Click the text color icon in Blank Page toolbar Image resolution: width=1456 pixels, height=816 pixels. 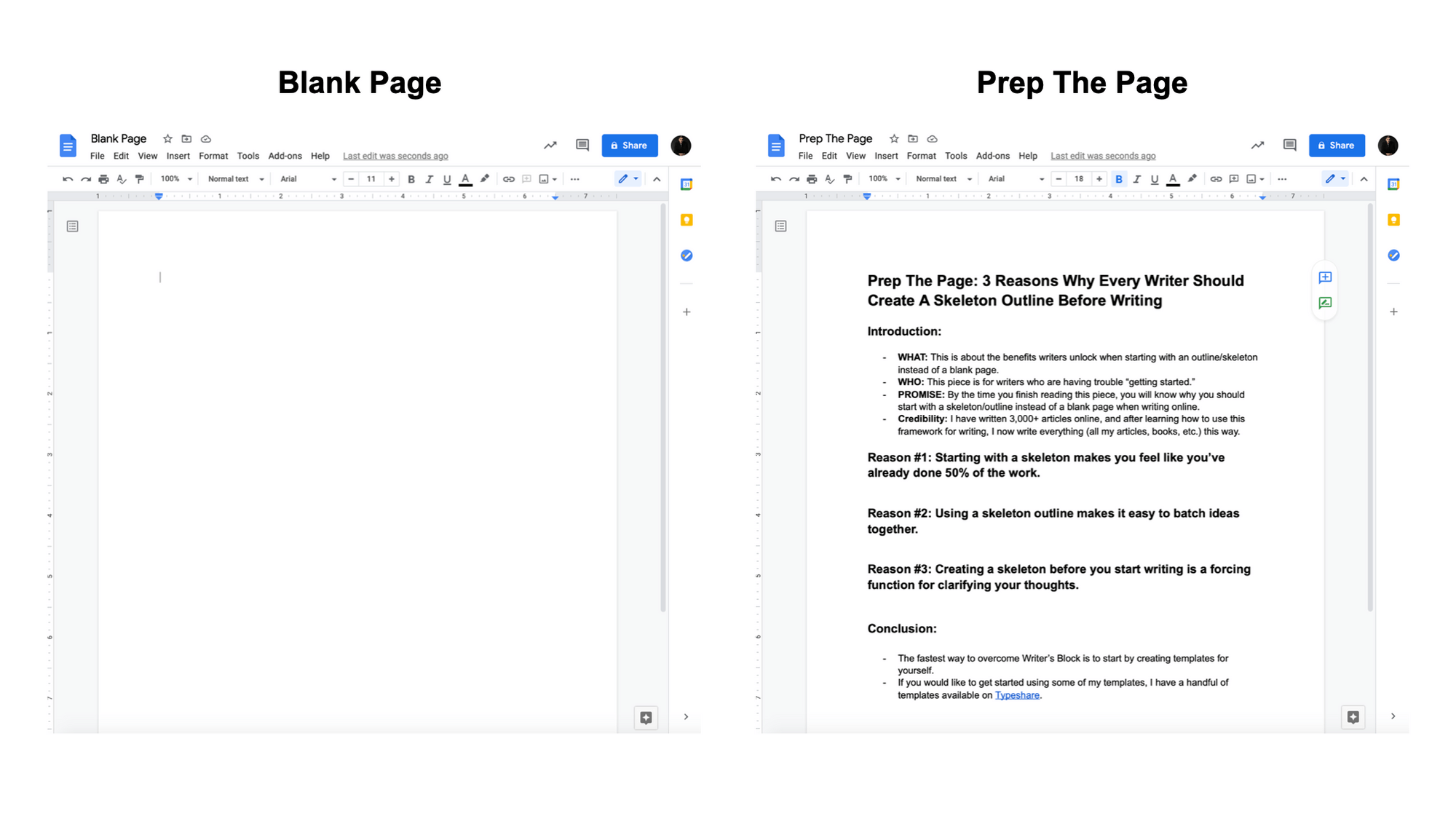[465, 179]
